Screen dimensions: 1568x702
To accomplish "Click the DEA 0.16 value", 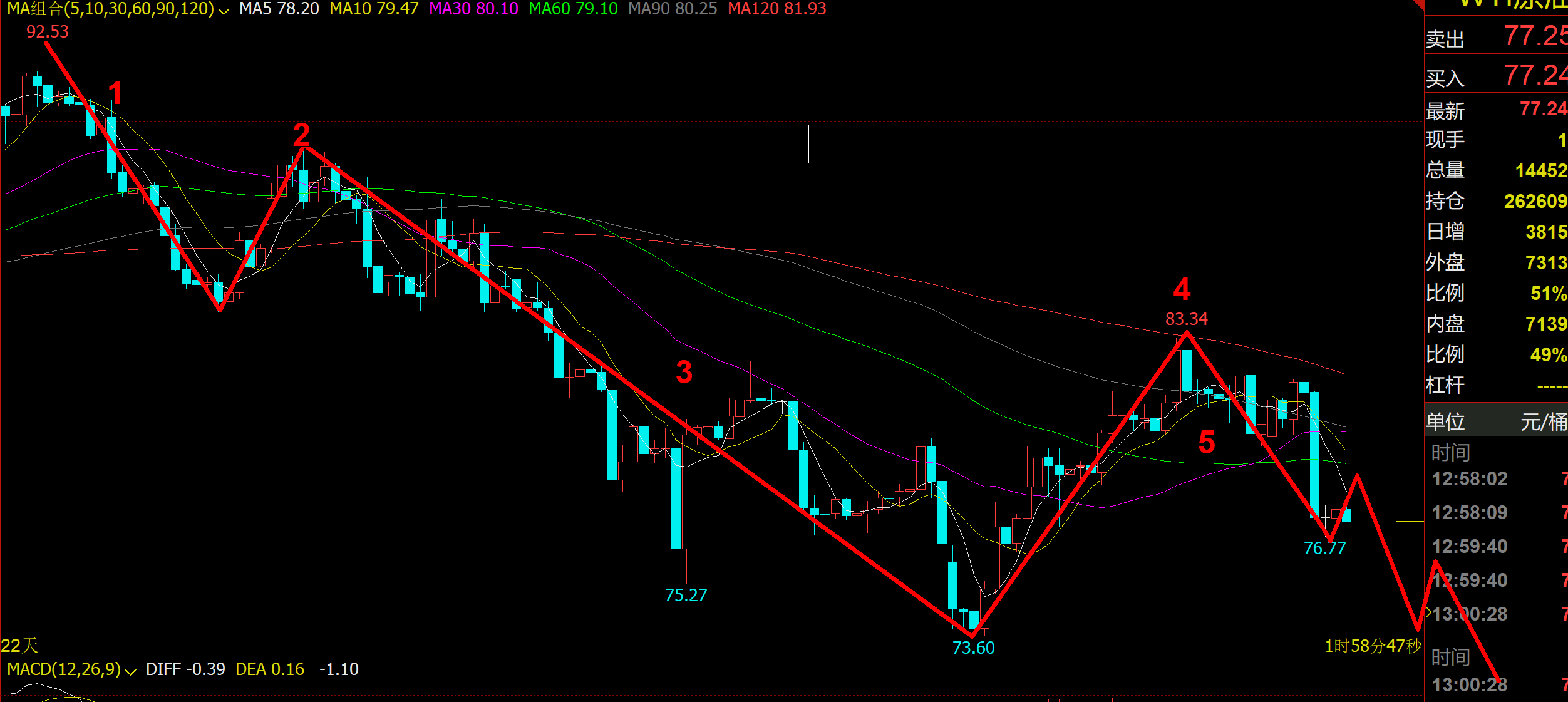I will point(270,669).
